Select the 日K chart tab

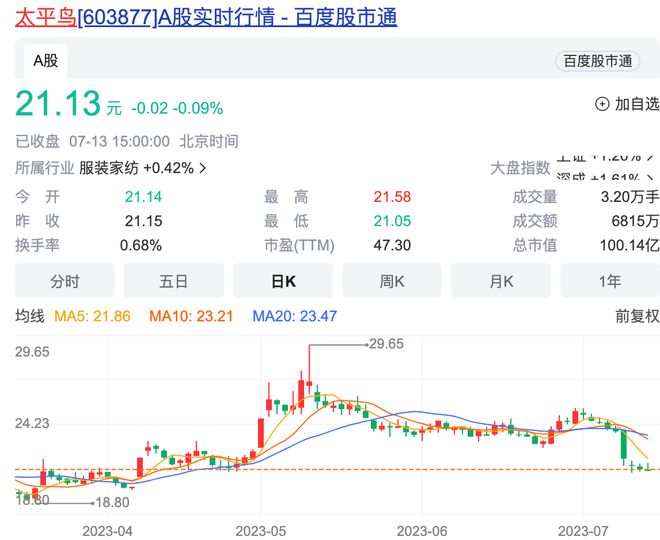click(x=283, y=281)
